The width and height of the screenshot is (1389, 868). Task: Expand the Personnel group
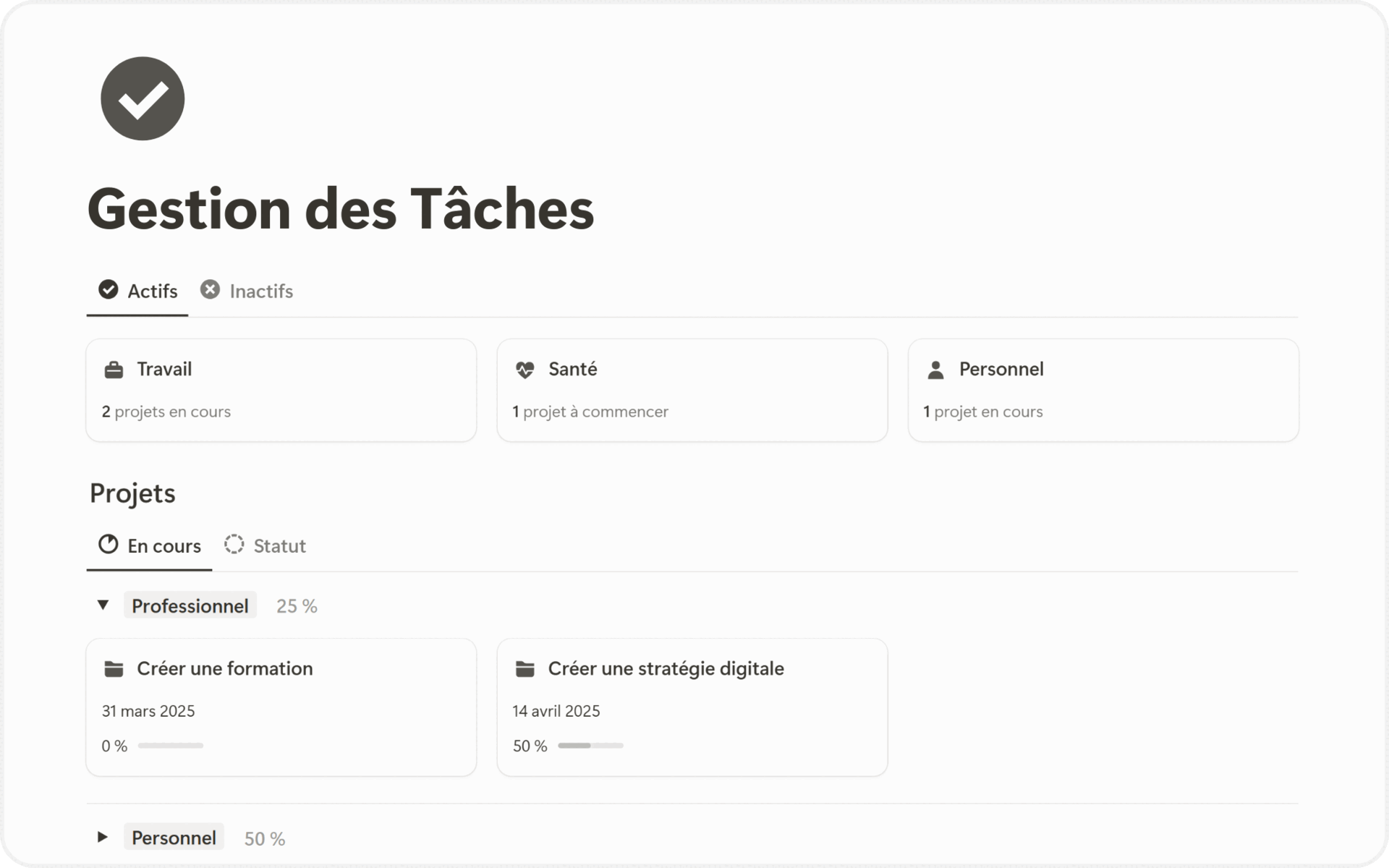103,837
